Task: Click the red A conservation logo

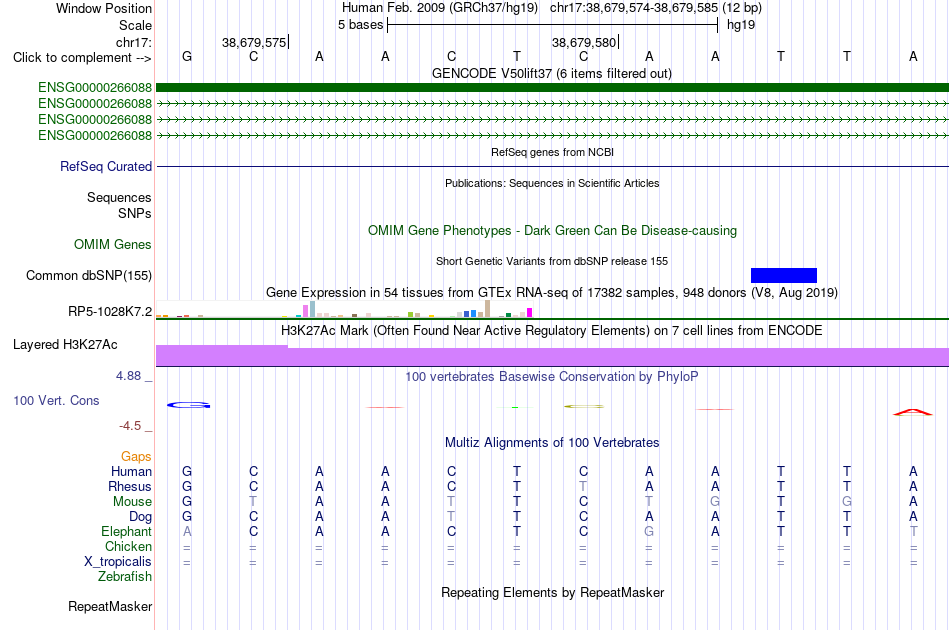Action: point(913,413)
